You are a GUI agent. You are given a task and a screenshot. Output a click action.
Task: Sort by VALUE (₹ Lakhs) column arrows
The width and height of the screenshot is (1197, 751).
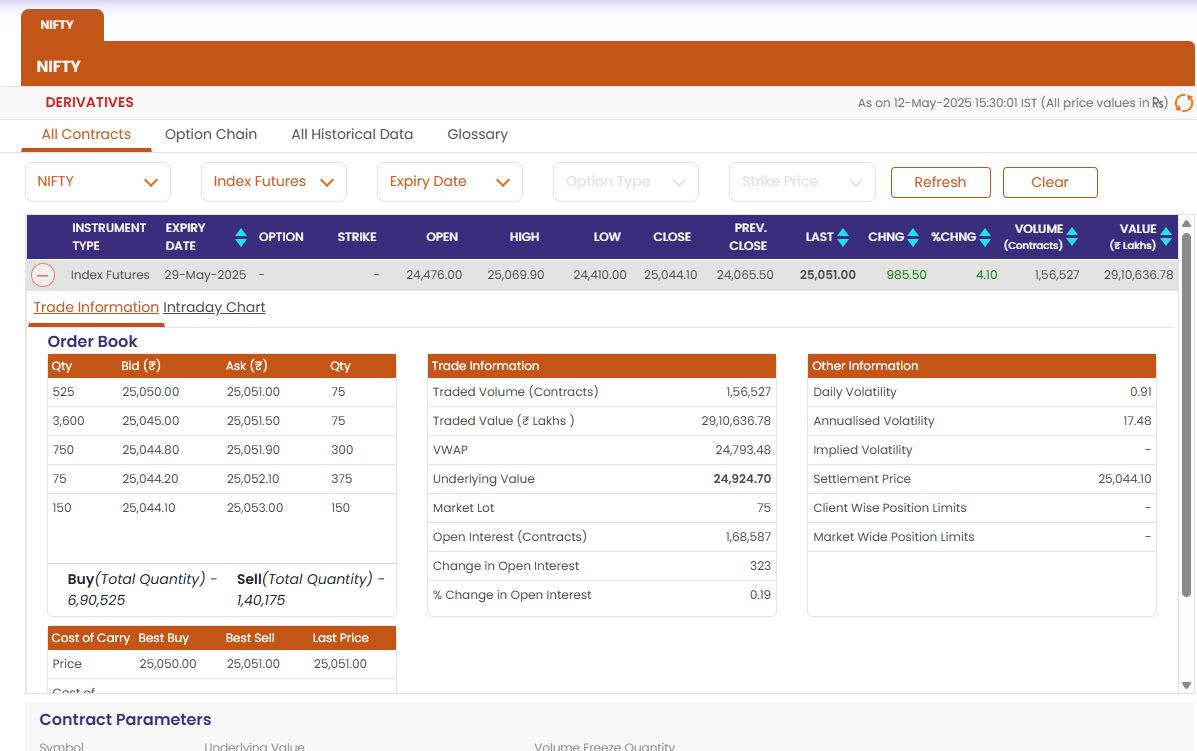pyautogui.click(x=1166, y=237)
